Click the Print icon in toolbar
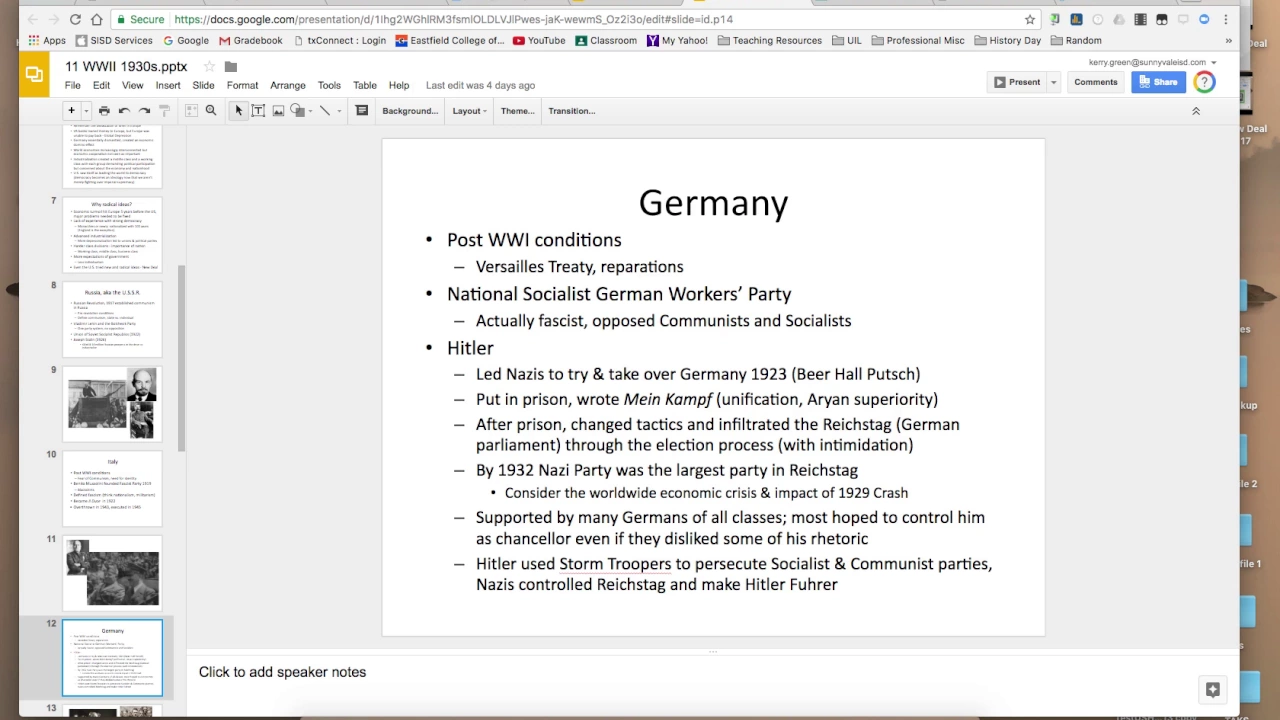The height and width of the screenshot is (720, 1280). [104, 111]
